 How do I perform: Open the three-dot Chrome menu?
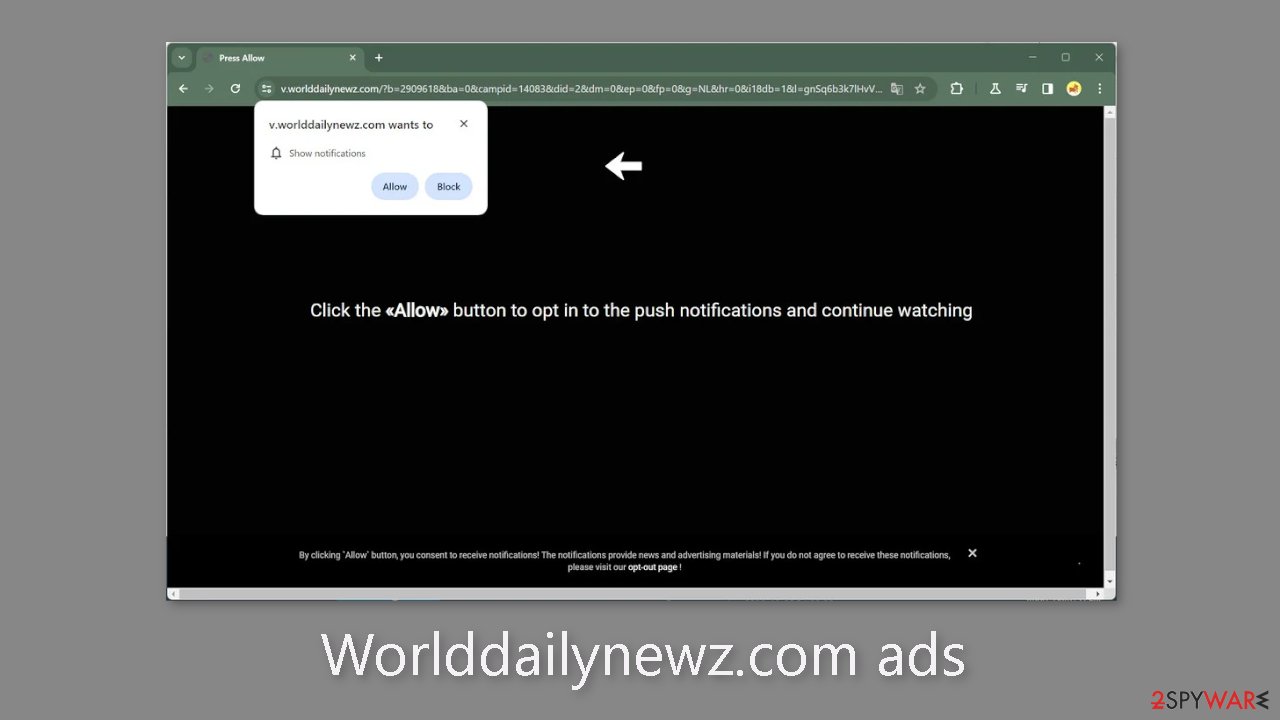(x=1100, y=88)
